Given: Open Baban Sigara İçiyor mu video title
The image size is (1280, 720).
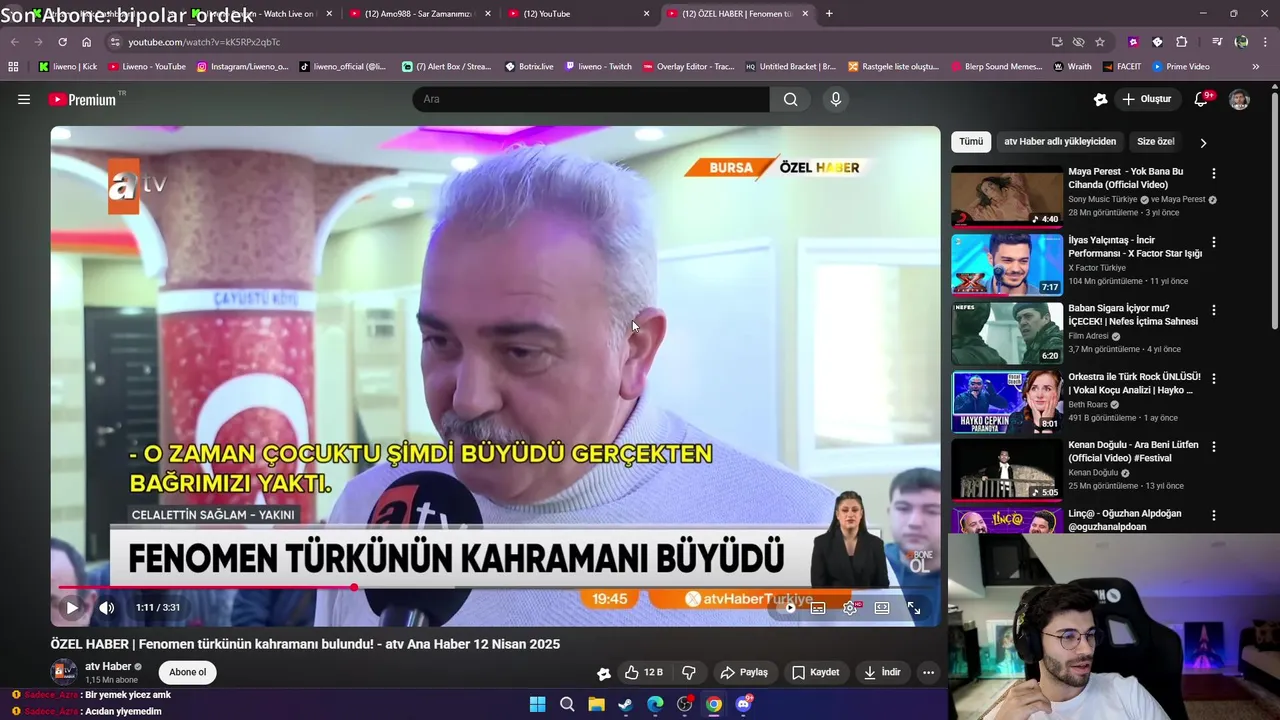Looking at the screenshot, I should pyautogui.click(x=1133, y=315).
